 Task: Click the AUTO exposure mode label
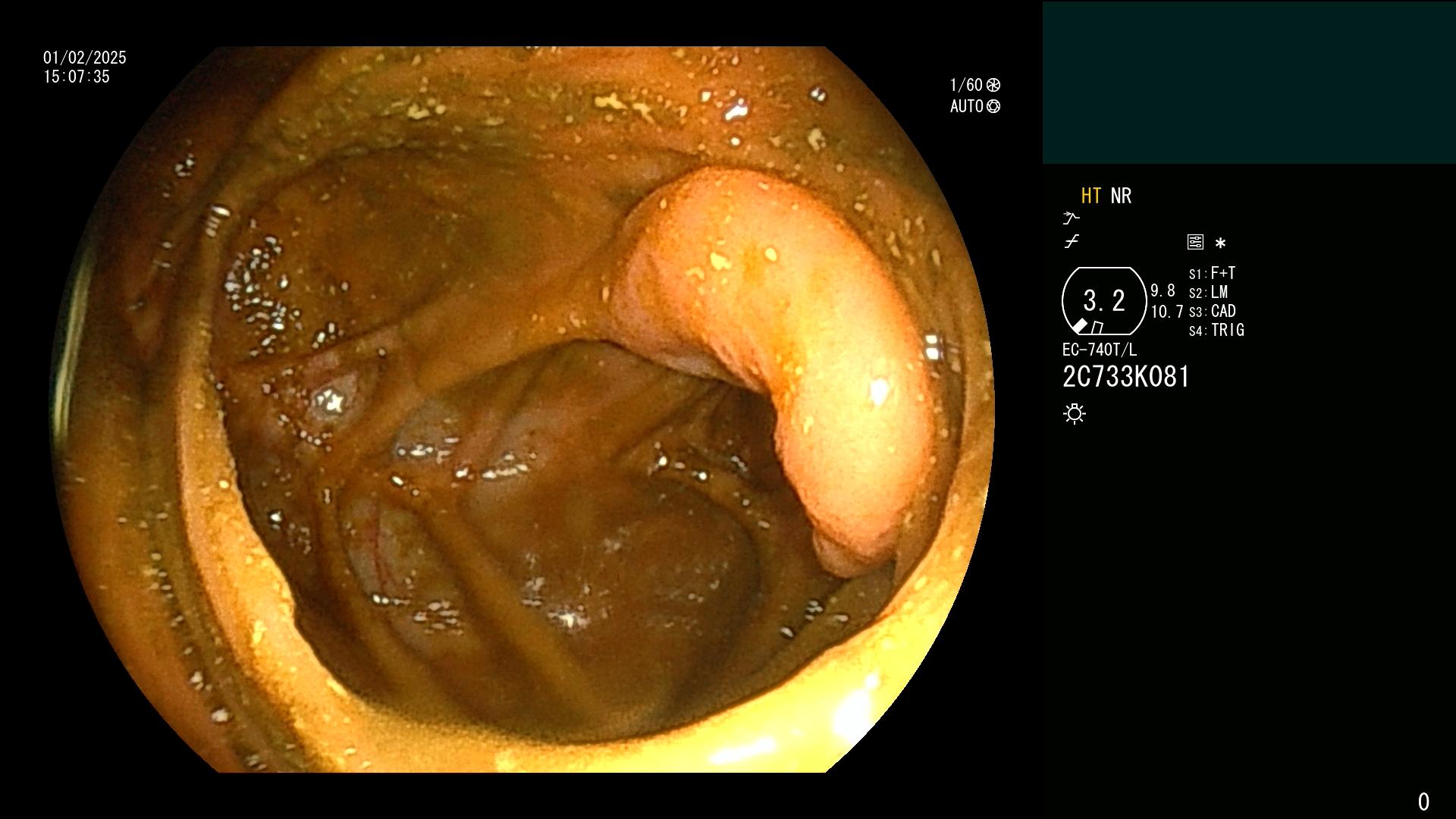[967, 106]
